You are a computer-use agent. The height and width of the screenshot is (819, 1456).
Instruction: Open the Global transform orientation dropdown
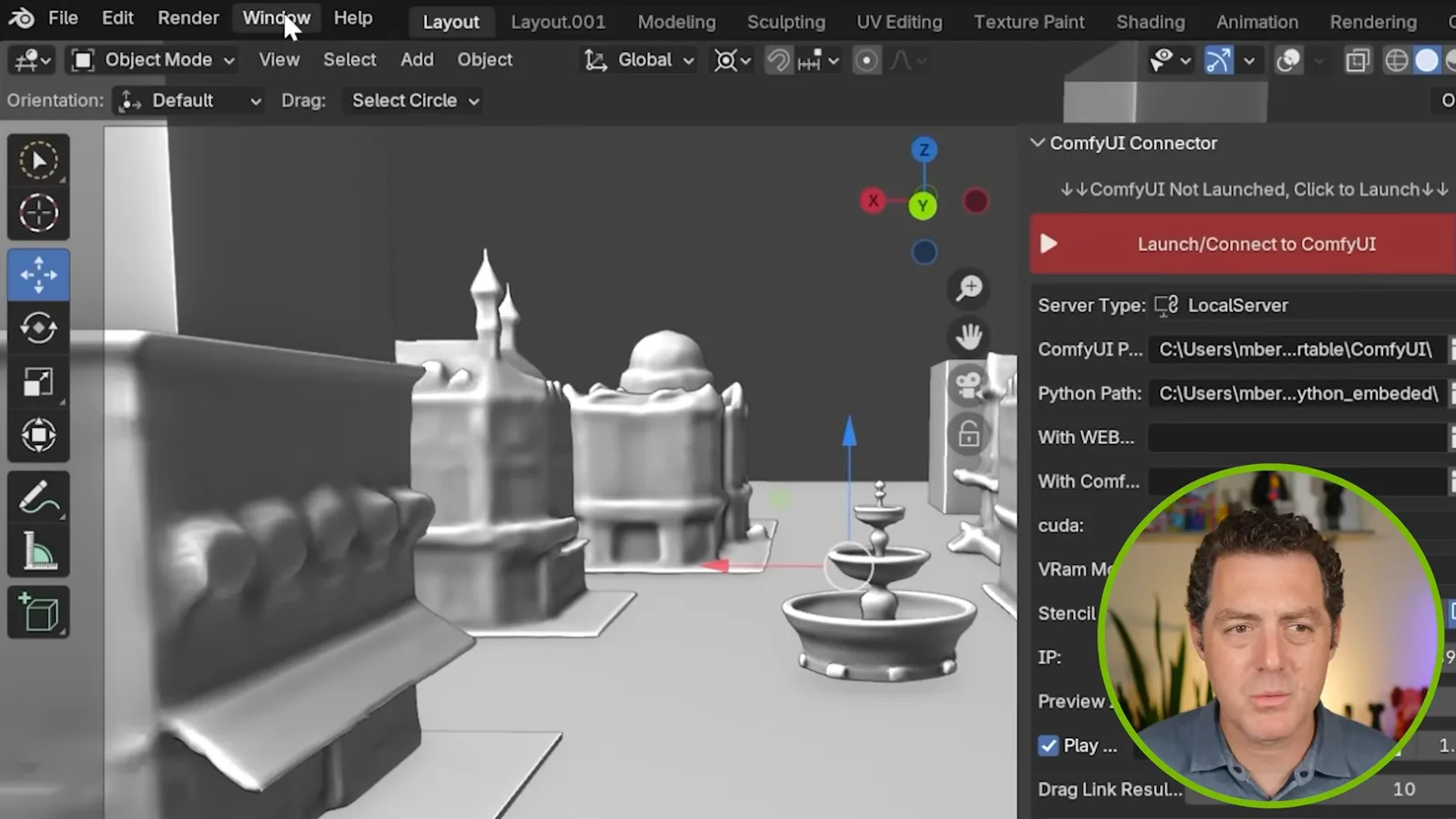coord(638,60)
